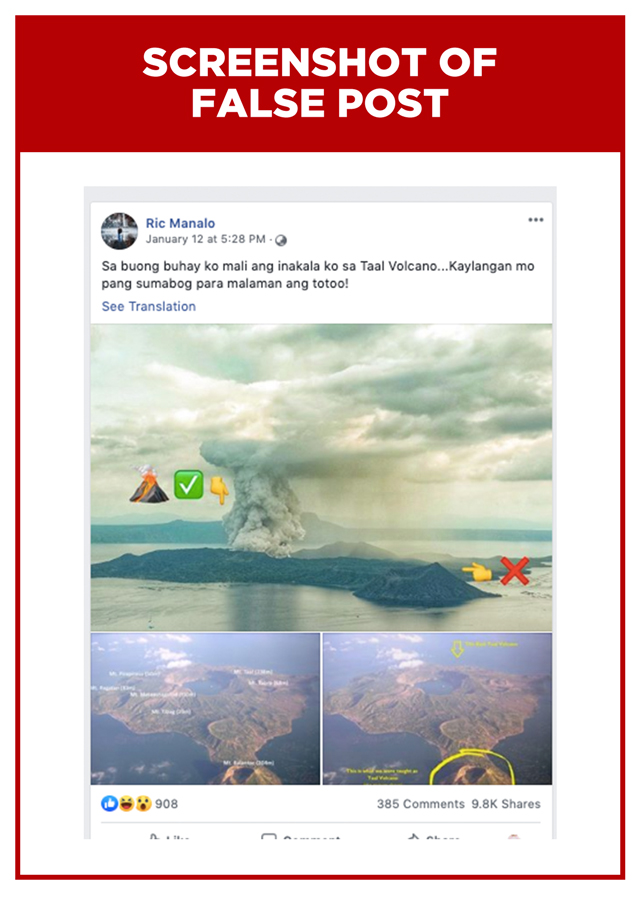Click the Wow surprised reaction icon
This screenshot has height=901, width=640.
click(143, 803)
